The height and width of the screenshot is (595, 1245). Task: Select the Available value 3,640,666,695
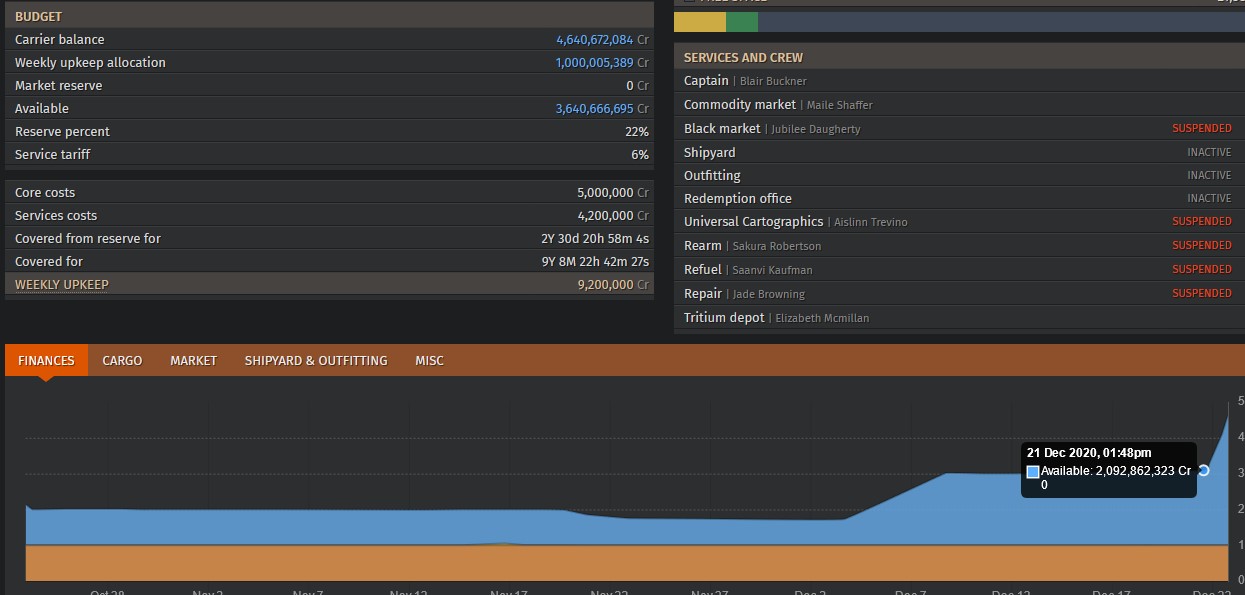coord(595,109)
